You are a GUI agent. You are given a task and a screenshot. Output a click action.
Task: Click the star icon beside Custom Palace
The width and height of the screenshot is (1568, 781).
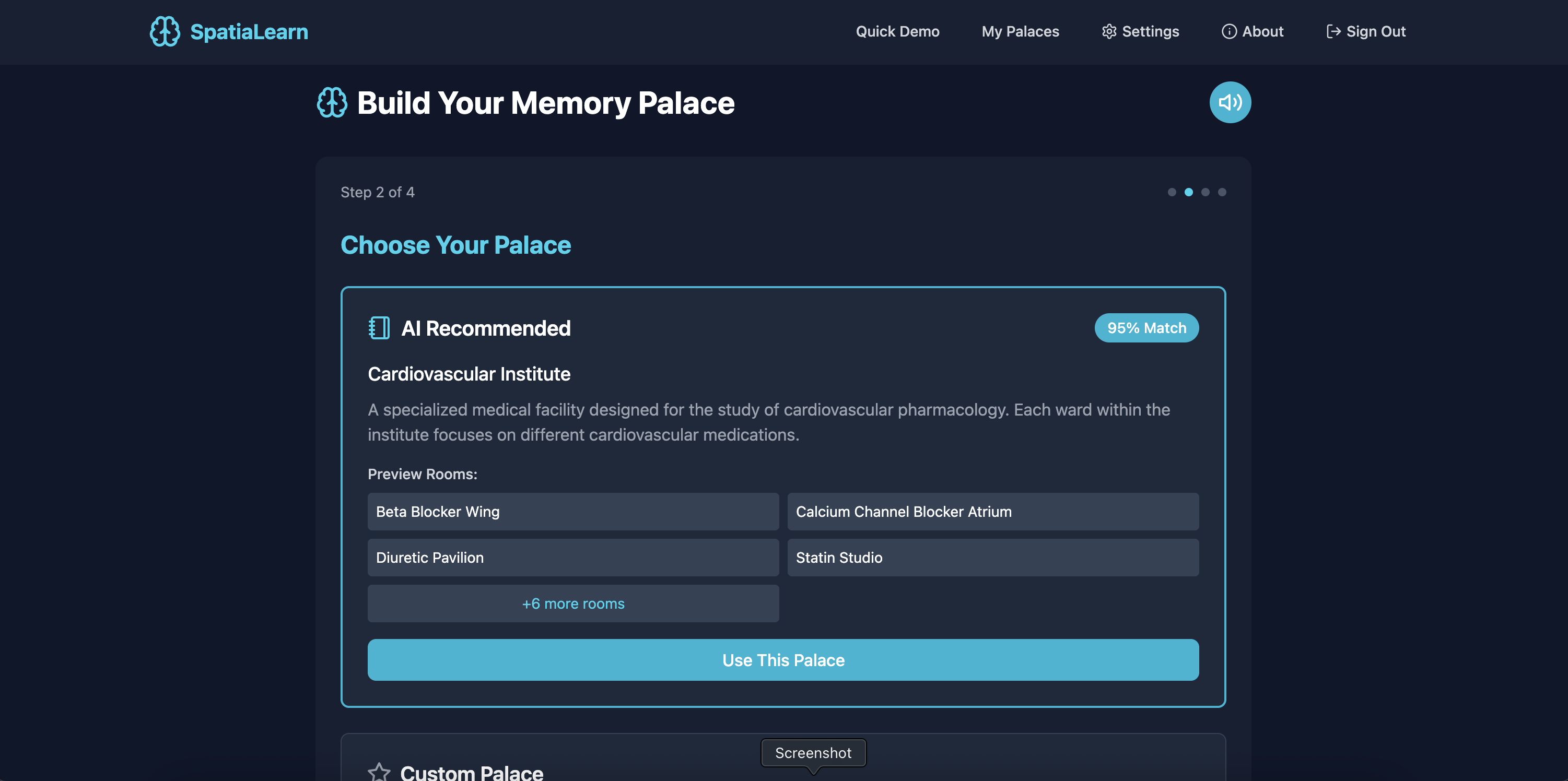(379, 772)
